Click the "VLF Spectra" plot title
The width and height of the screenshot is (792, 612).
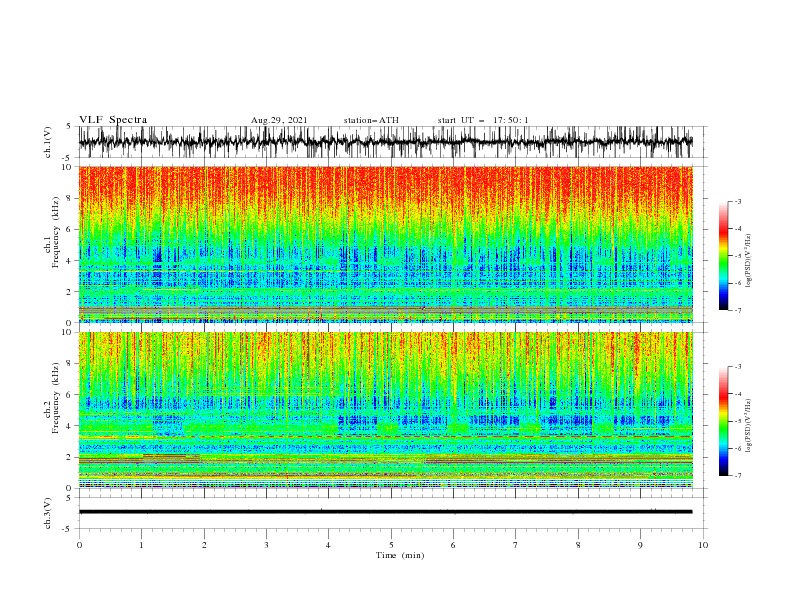pyautogui.click(x=113, y=120)
